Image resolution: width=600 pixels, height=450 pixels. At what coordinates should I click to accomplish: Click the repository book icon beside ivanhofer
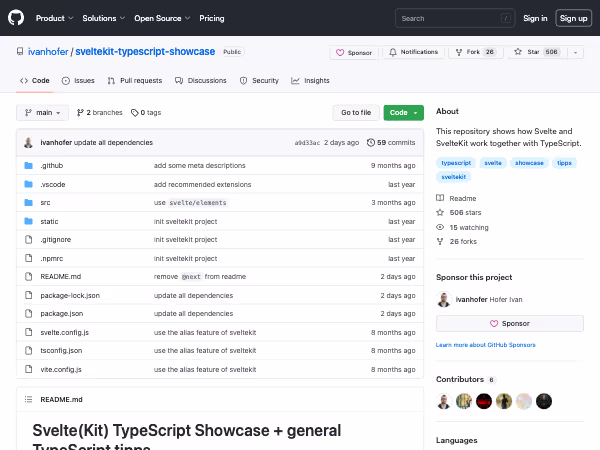pyautogui.click(x=20, y=51)
